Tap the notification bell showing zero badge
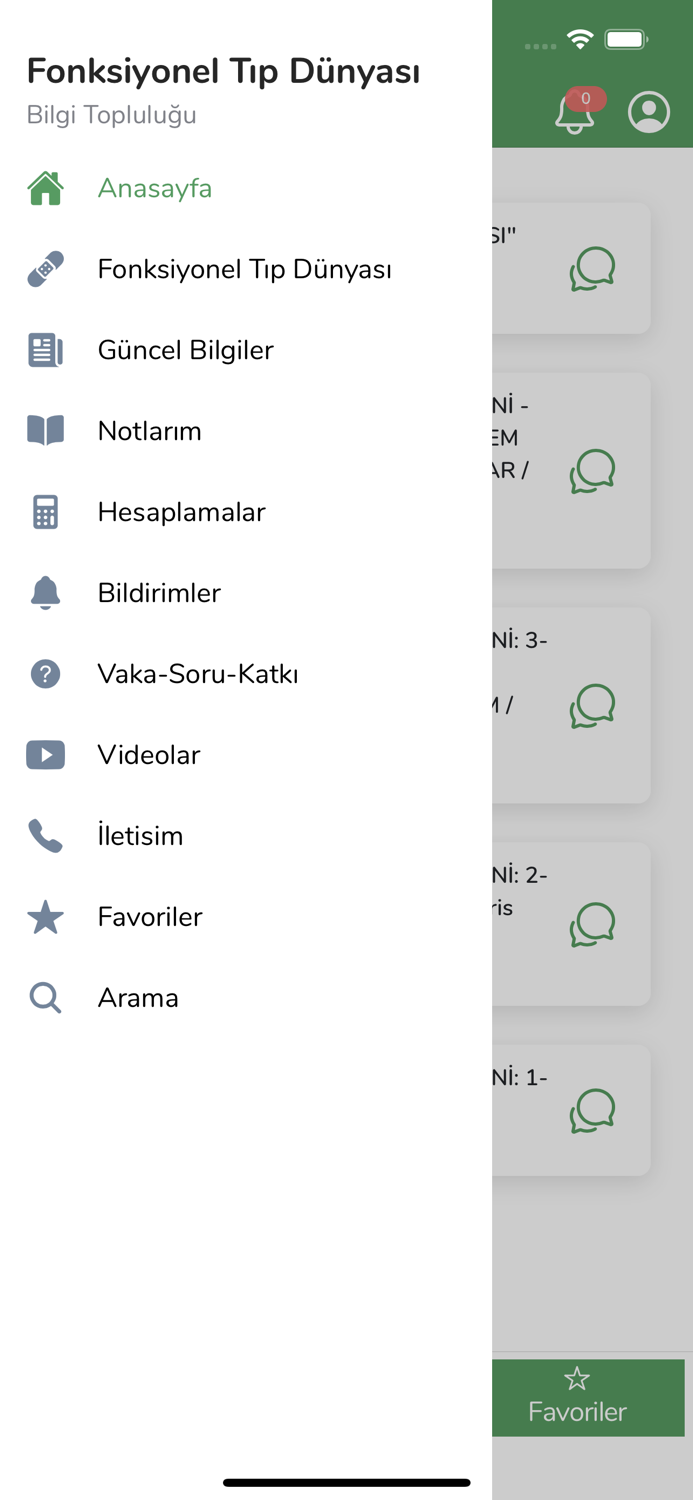The height and width of the screenshot is (1500, 693). tap(574, 114)
